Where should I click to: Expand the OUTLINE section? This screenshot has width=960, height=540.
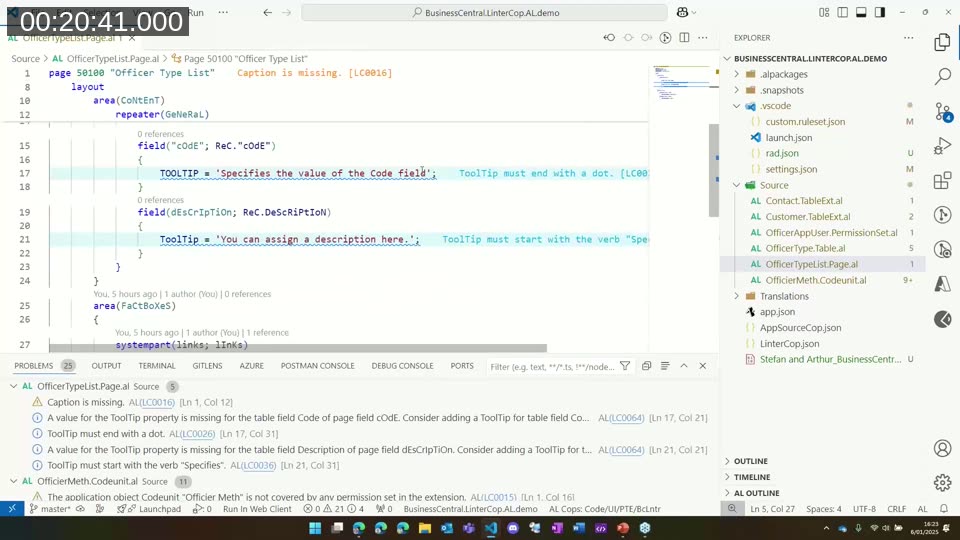pyautogui.click(x=751, y=461)
